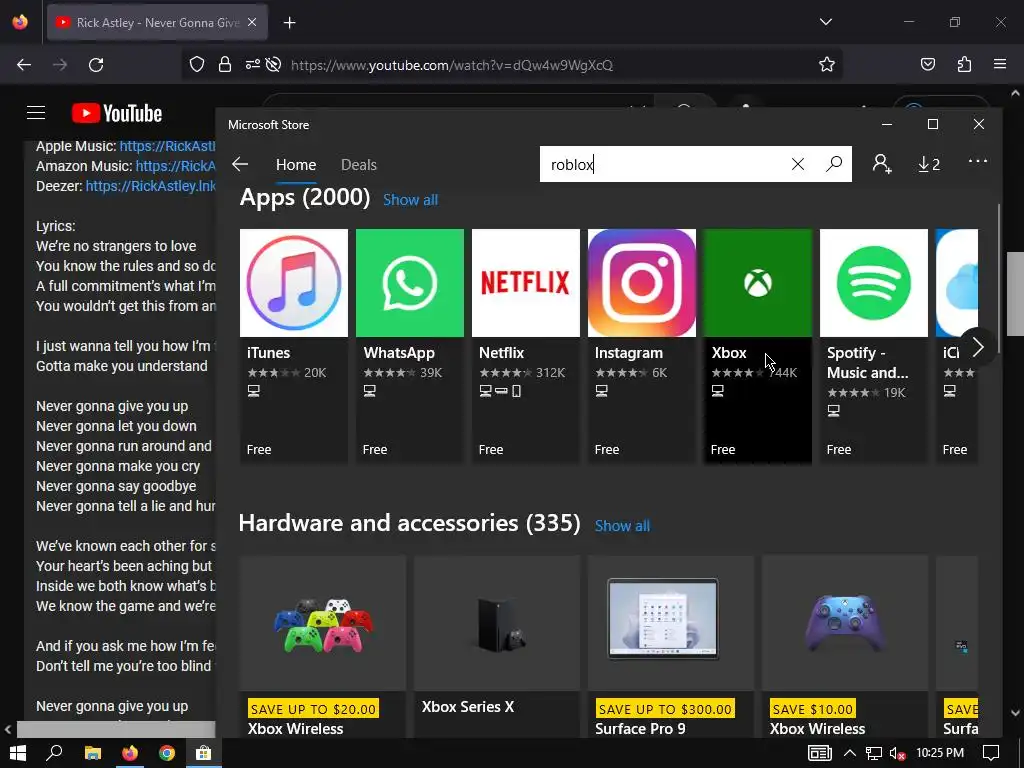Viewport: 1024px width, 768px height.
Task: Open File Explorer from taskbar
Action: click(x=93, y=753)
